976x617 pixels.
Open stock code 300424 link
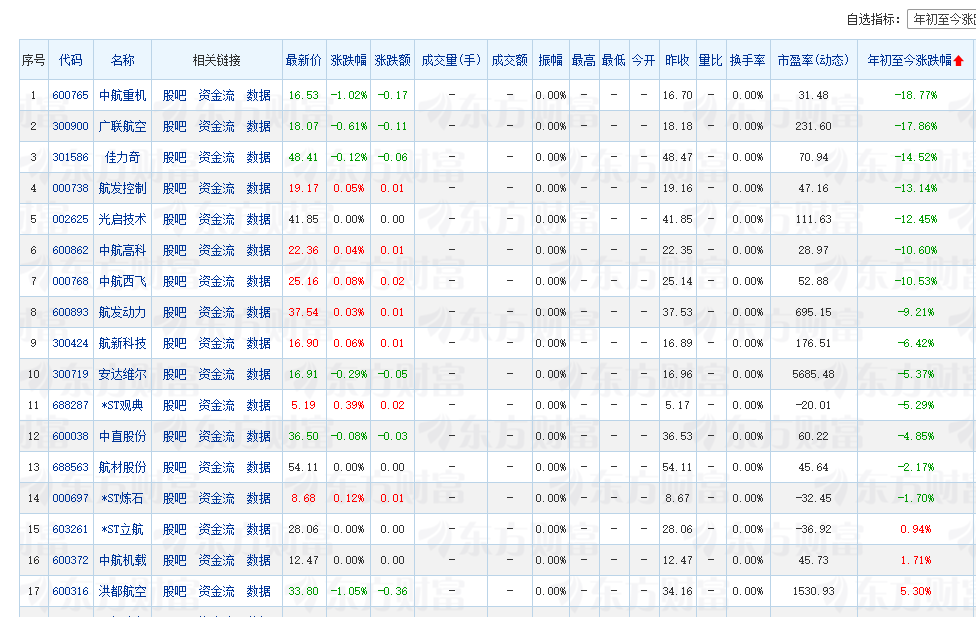(x=70, y=343)
